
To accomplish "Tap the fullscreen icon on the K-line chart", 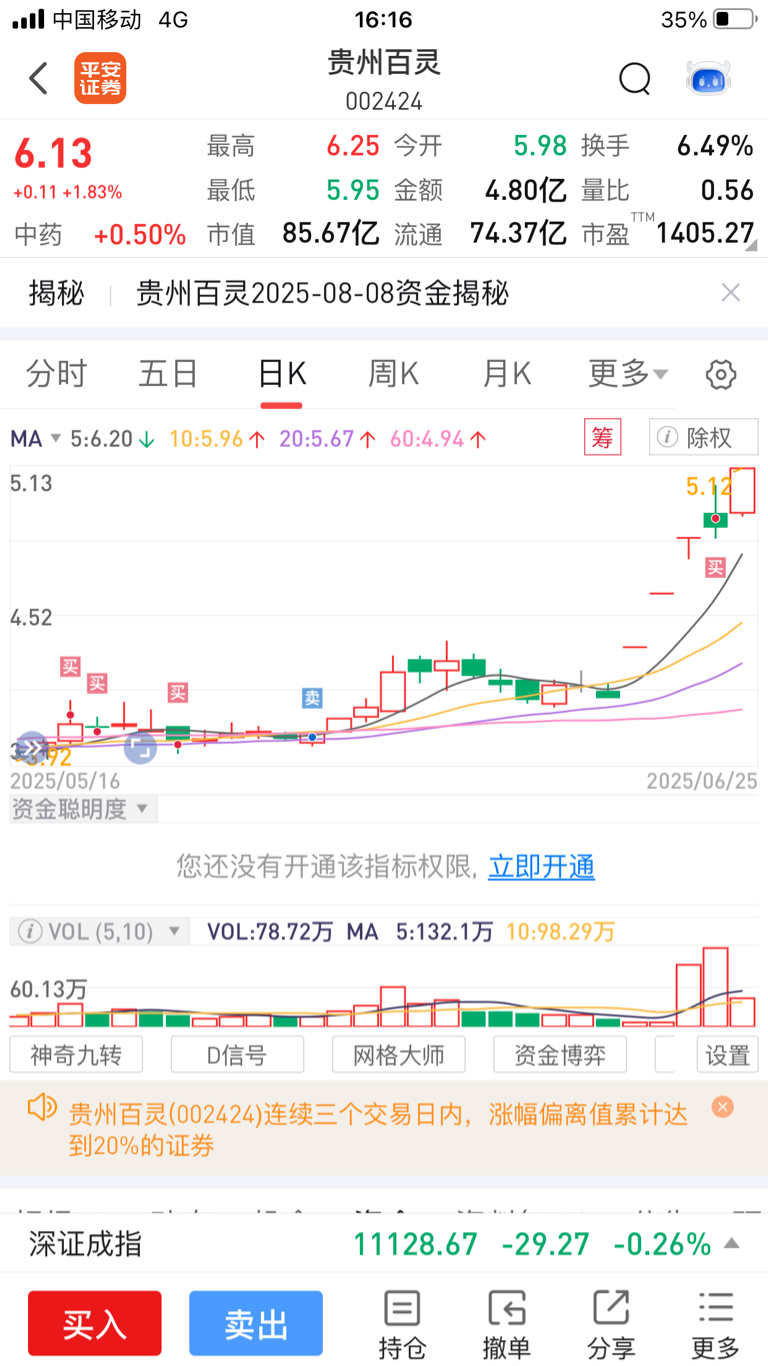I will [x=140, y=747].
